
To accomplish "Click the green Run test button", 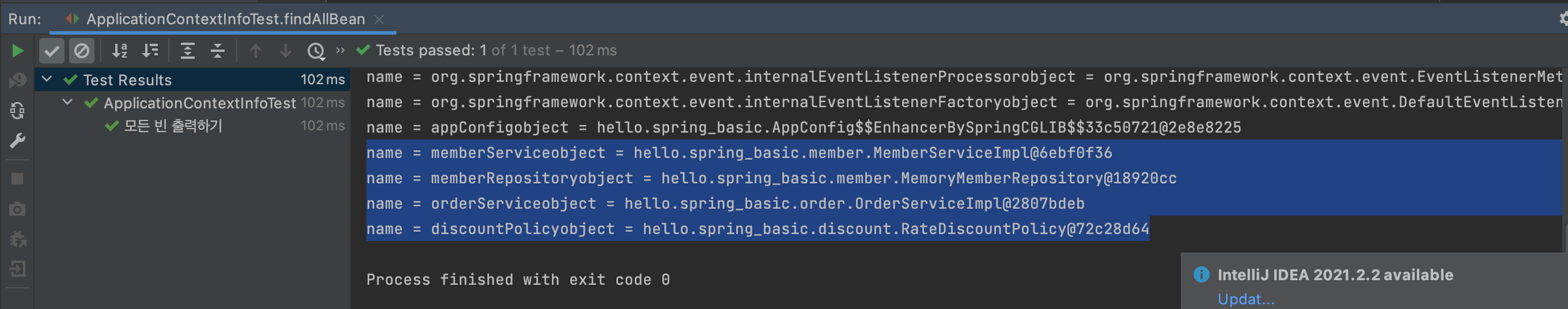I will click(x=18, y=51).
